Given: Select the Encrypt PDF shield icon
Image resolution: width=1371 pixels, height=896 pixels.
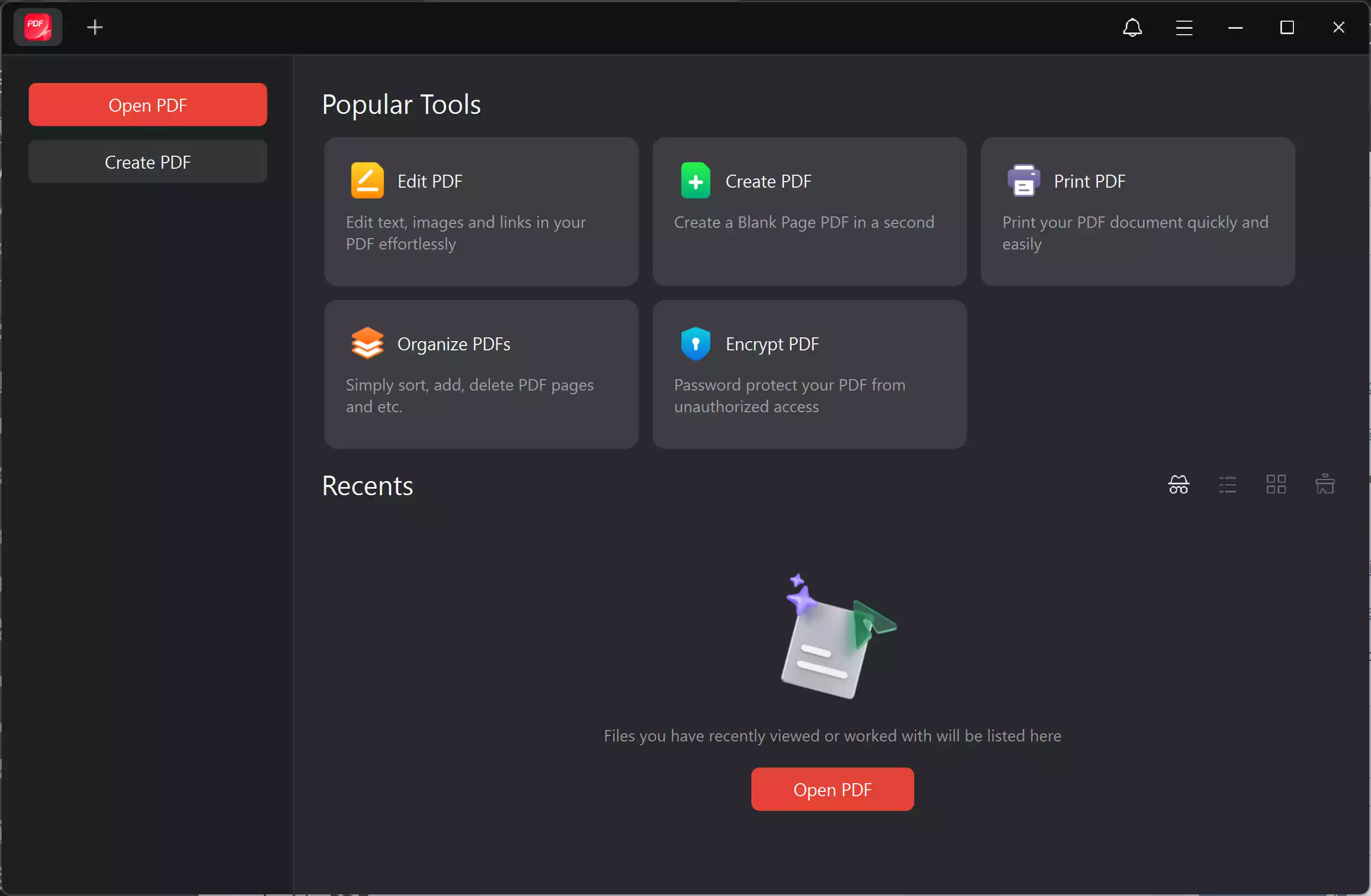Looking at the screenshot, I should coord(696,343).
